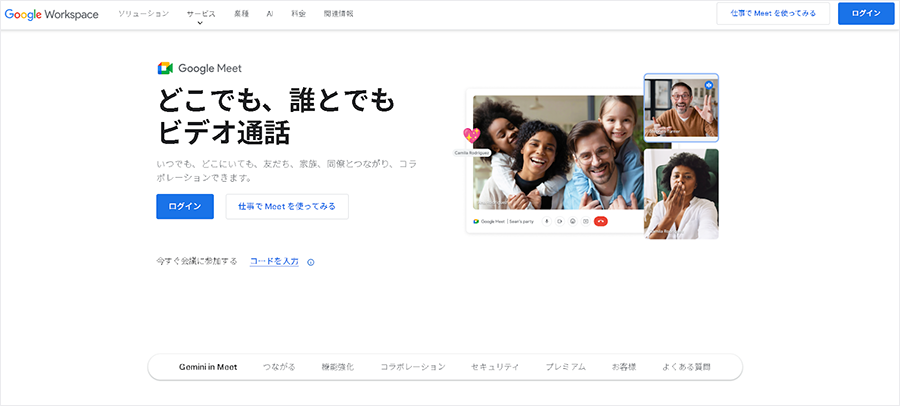This screenshot has height=406, width=900.
Task: Click the blue ログイン button below headline
Action: click(185, 206)
